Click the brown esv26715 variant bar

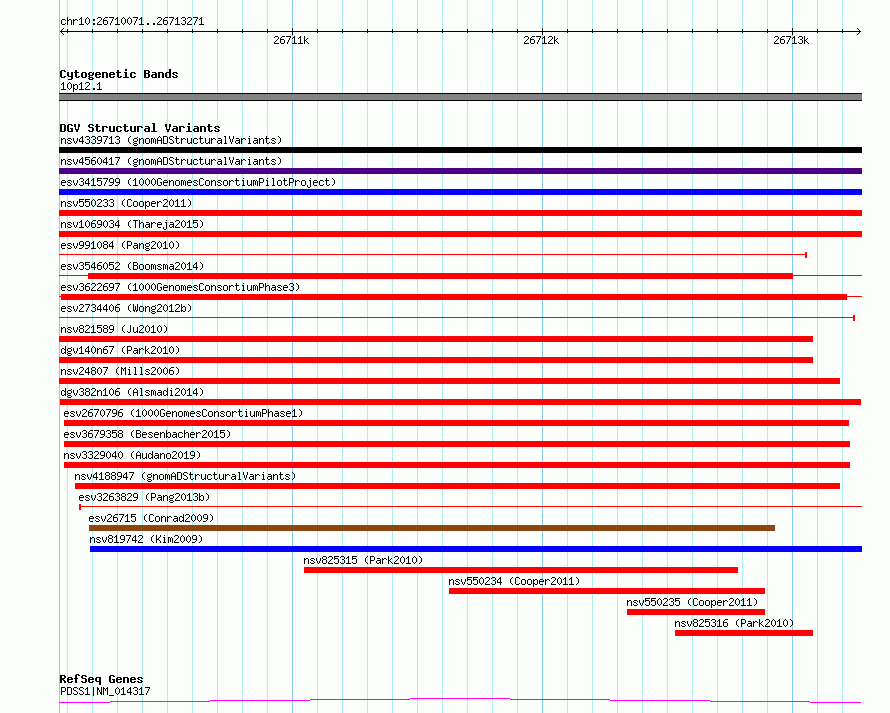[x=432, y=528]
